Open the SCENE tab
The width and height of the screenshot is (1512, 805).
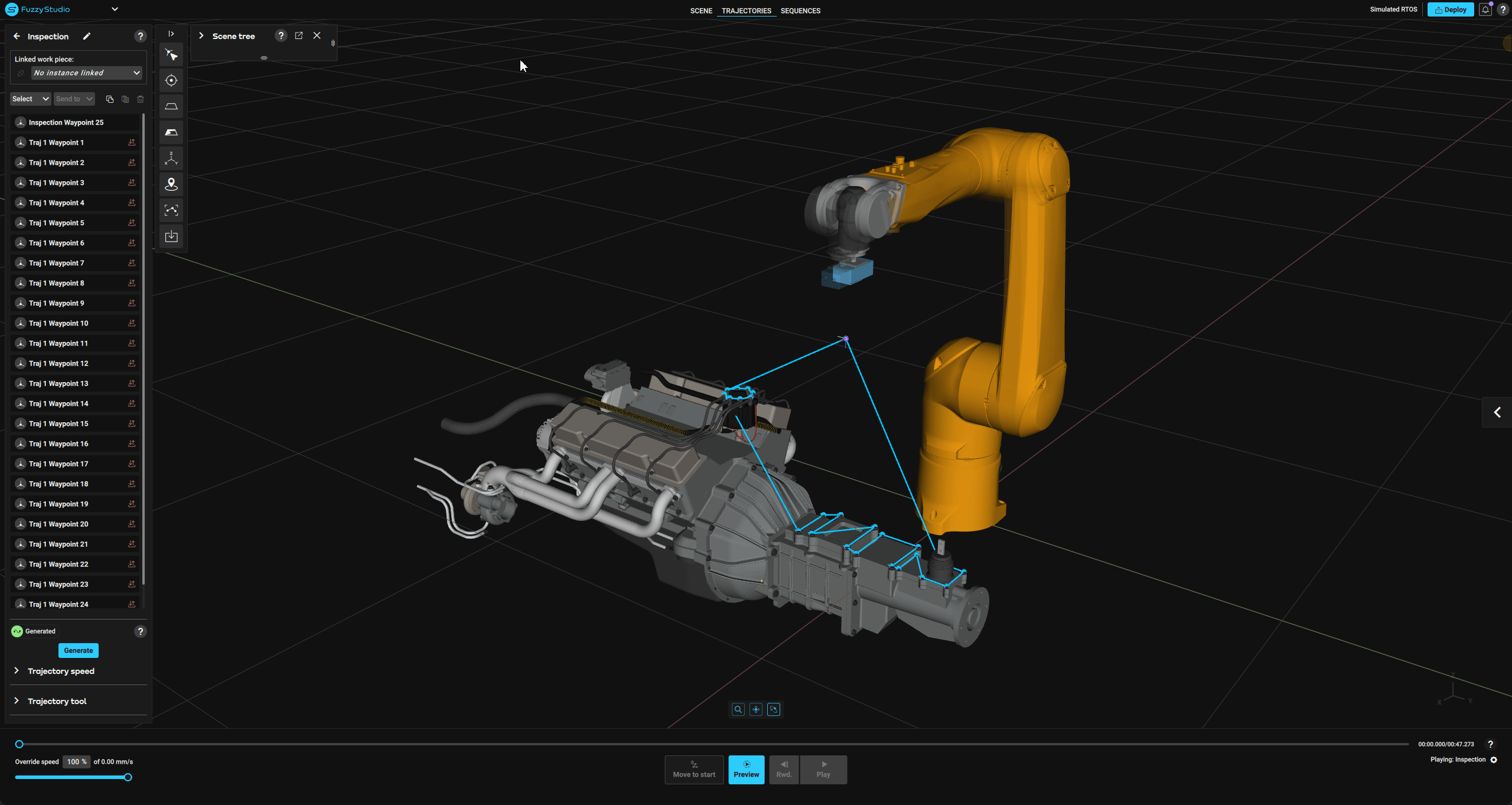point(701,11)
